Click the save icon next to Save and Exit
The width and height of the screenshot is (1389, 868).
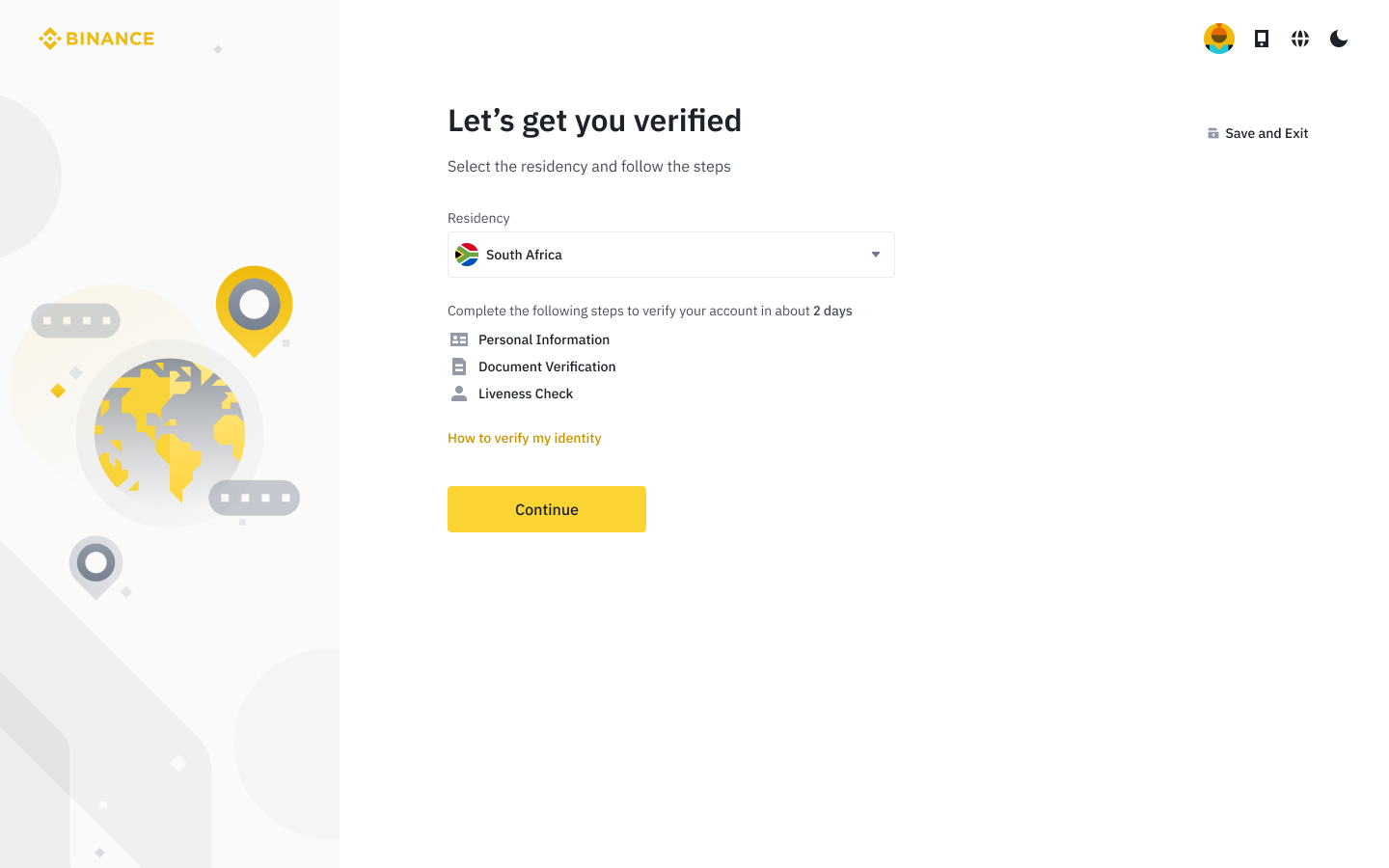point(1212,132)
